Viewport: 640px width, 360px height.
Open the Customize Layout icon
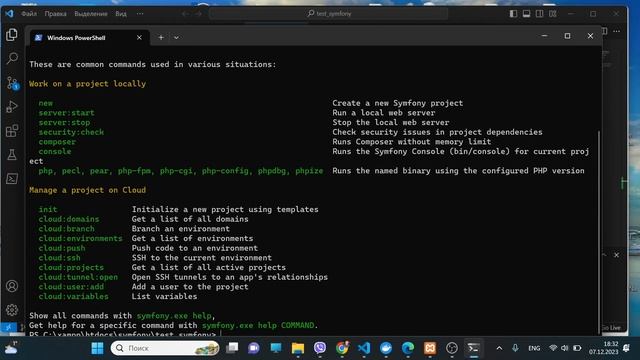point(553,14)
